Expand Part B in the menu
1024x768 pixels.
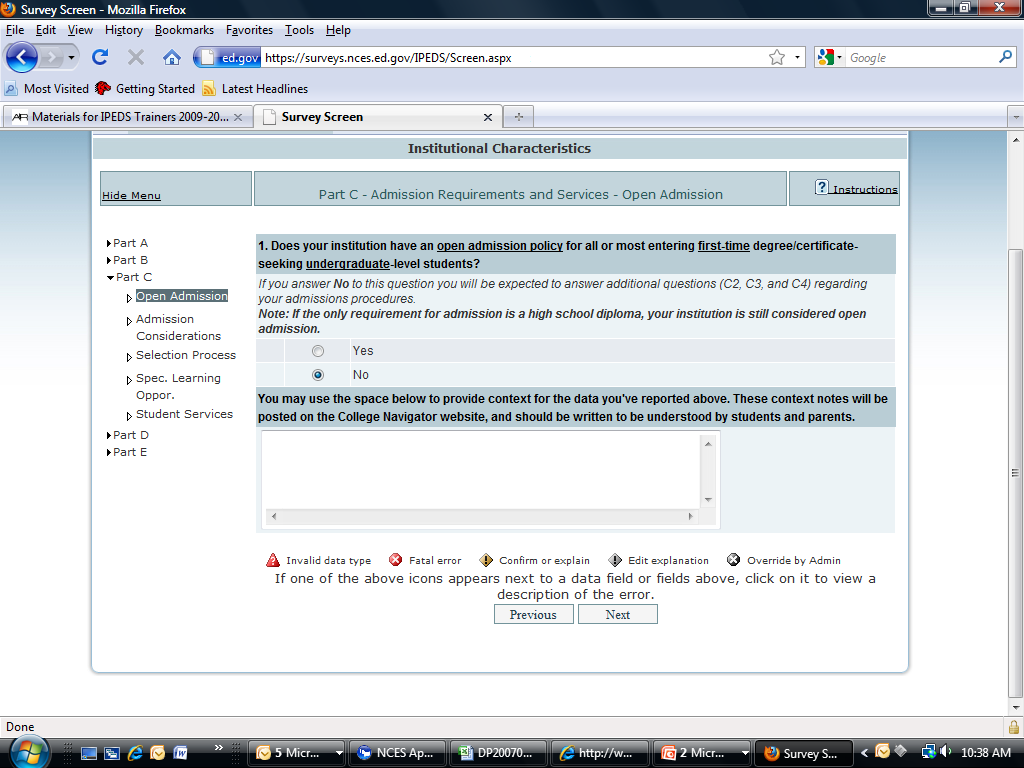point(127,260)
